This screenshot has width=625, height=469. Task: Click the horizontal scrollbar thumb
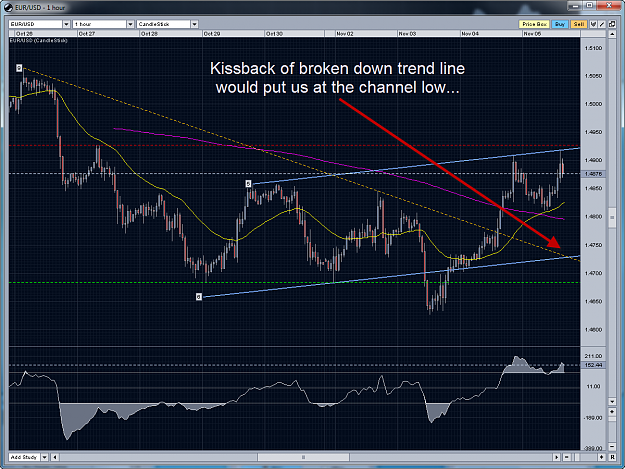[303, 457]
